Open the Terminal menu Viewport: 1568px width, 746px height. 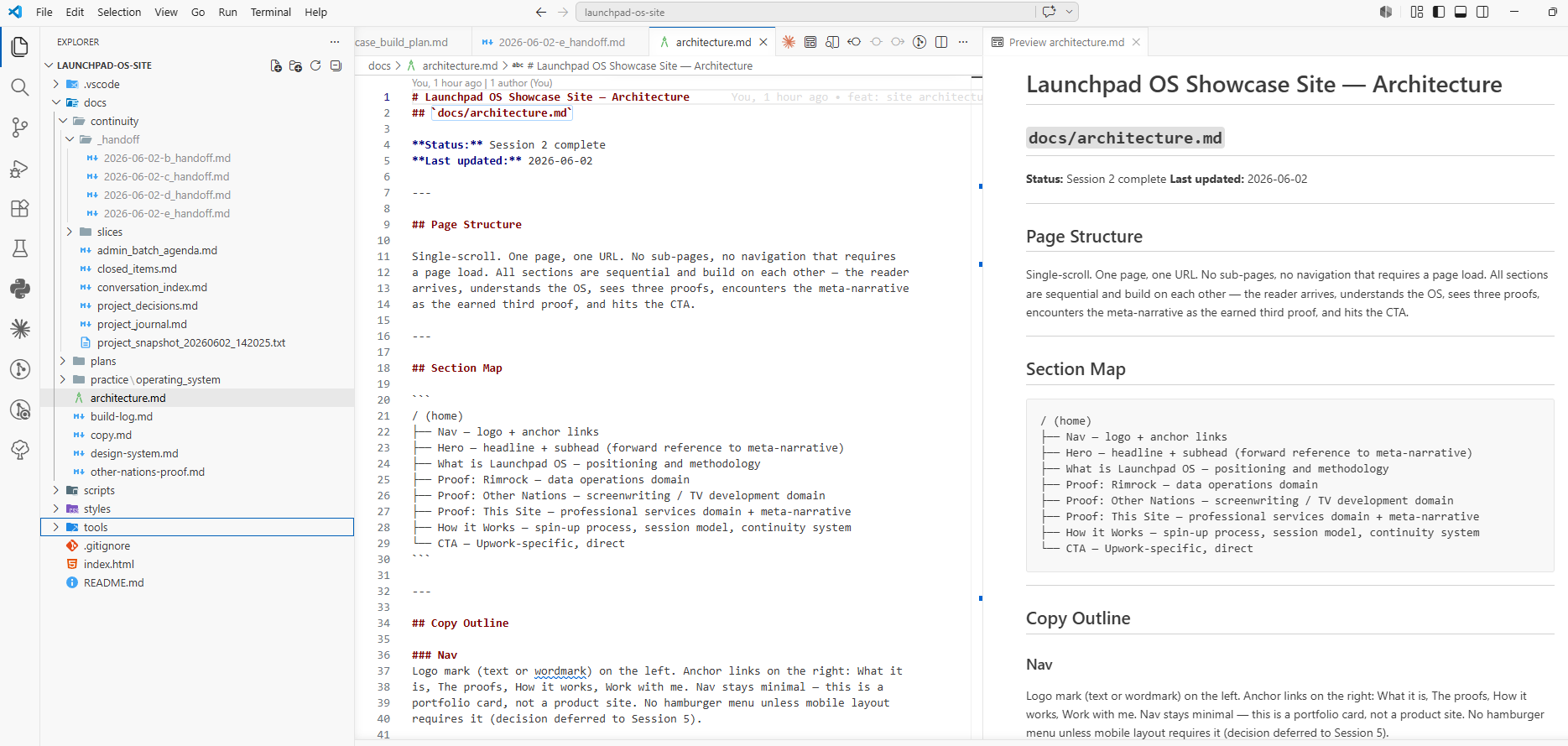tap(271, 12)
